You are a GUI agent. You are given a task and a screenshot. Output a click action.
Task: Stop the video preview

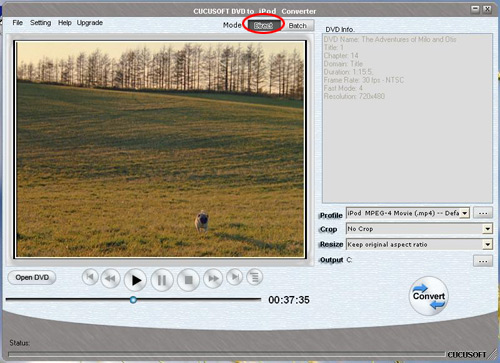[188, 280]
